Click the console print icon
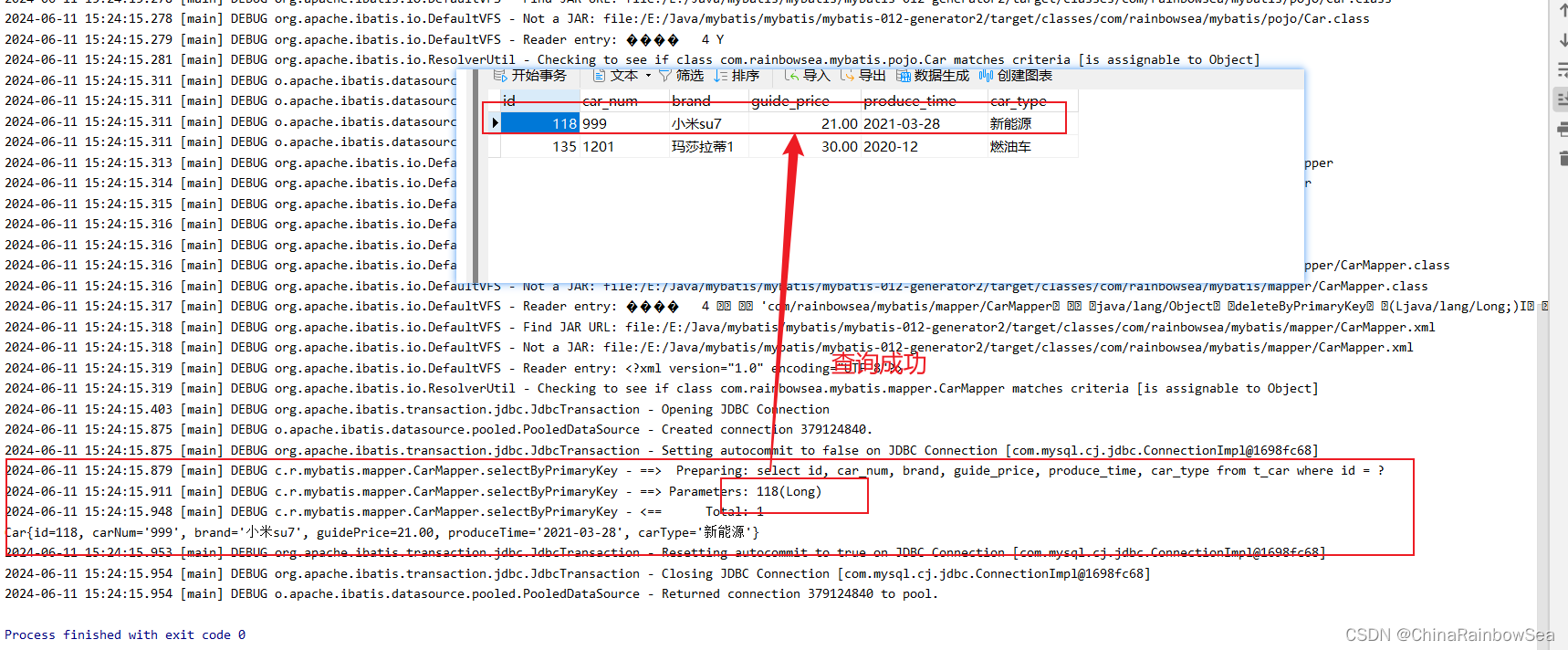This screenshot has height=650, width=1568. [1562, 130]
